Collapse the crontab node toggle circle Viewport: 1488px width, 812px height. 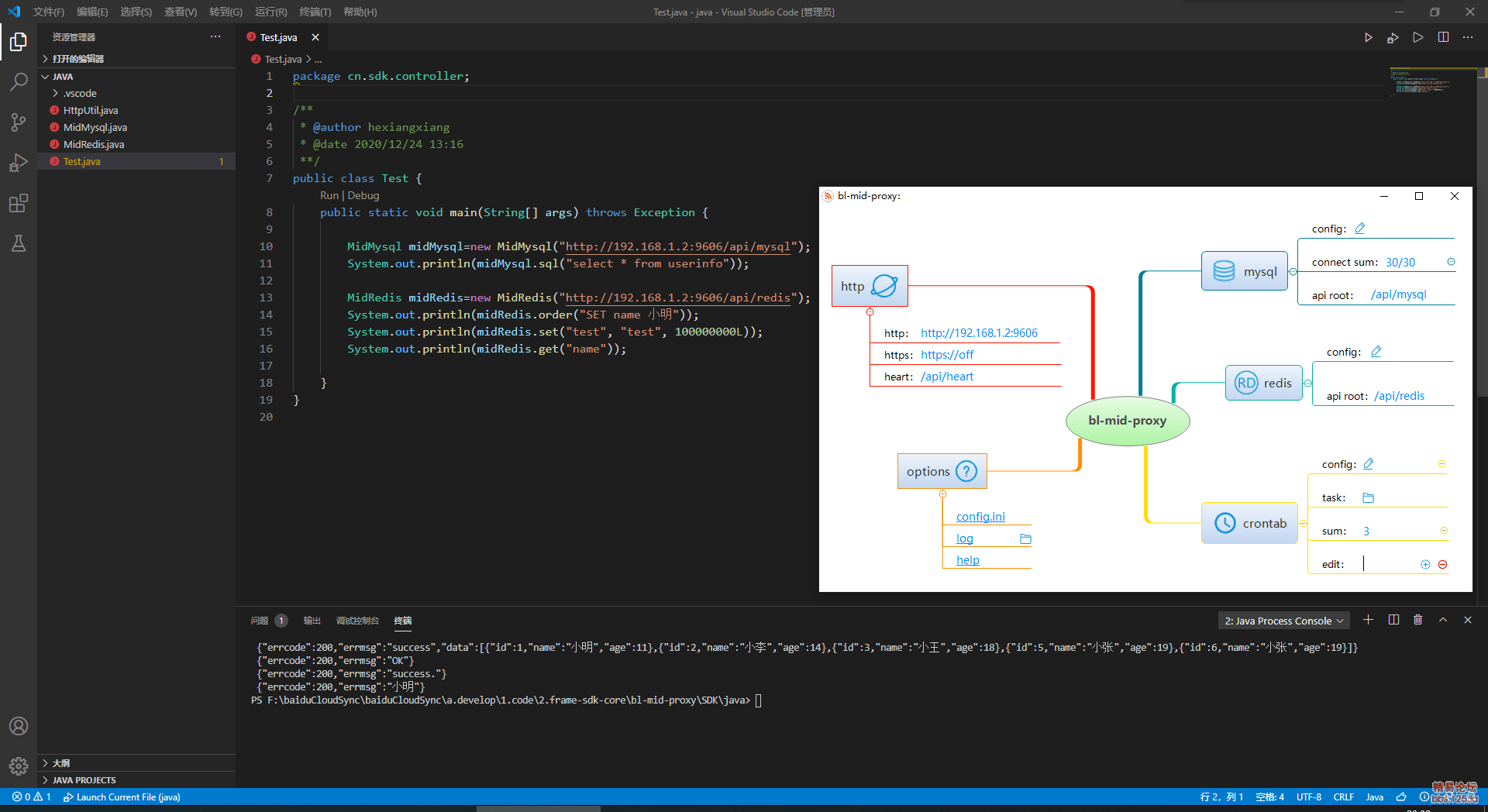pyautogui.click(x=1303, y=524)
